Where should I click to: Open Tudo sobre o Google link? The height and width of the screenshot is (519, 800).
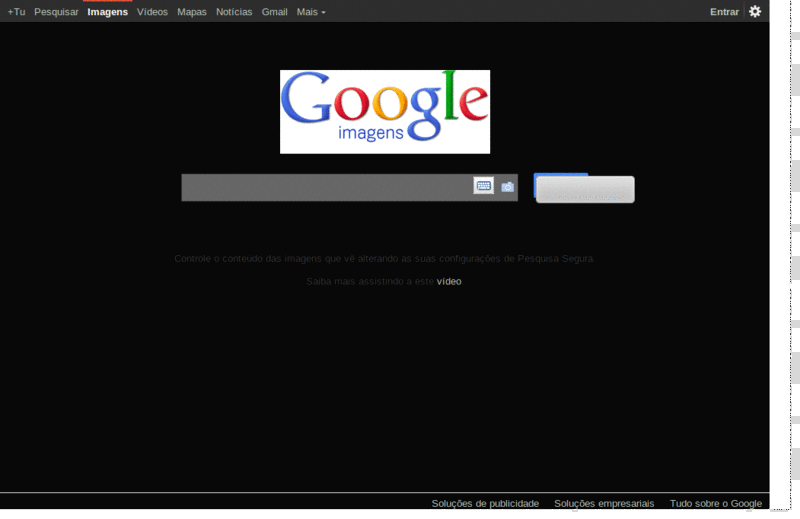(x=715, y=504)
